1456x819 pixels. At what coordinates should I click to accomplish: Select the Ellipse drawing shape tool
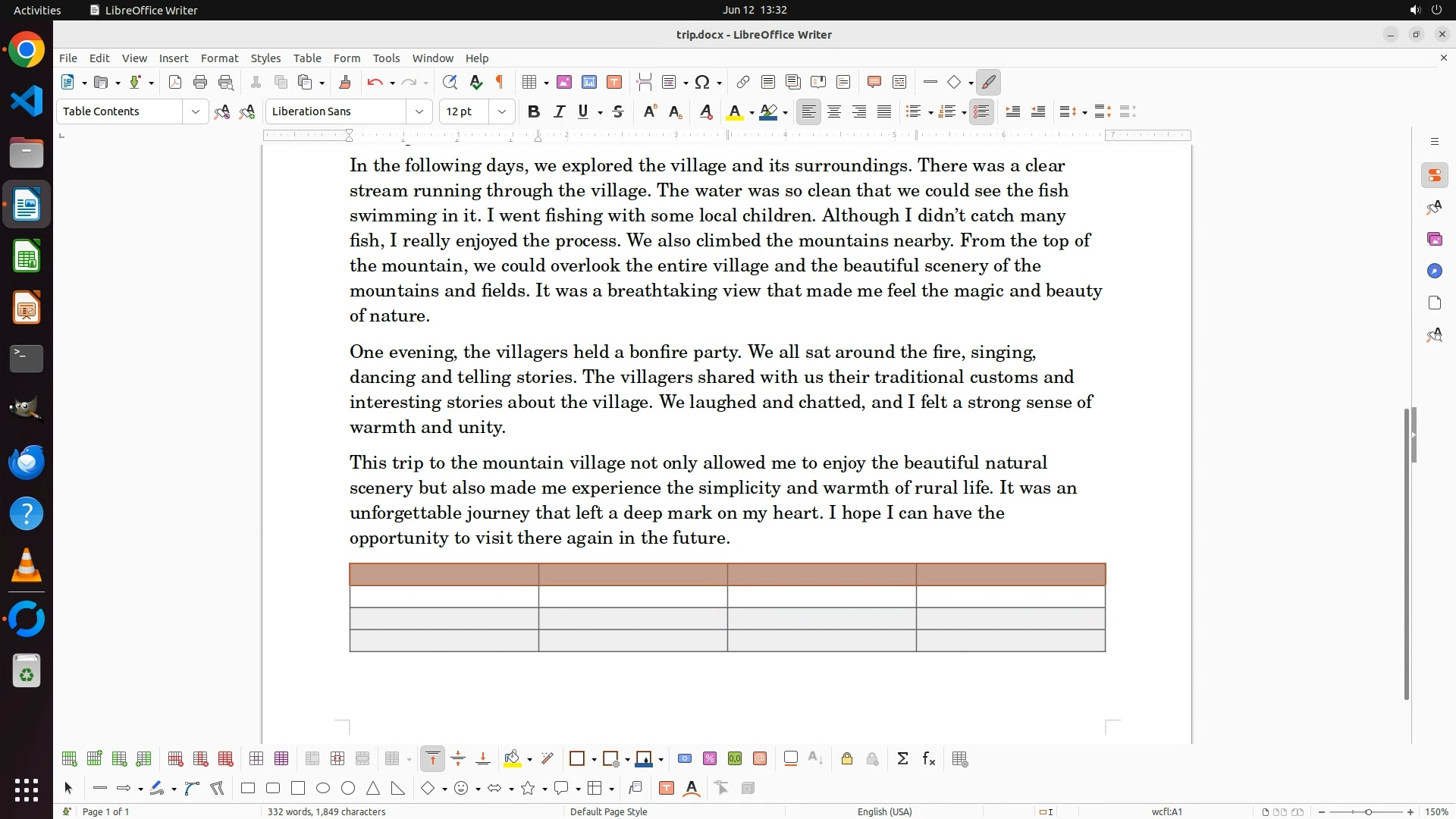pyautogui.click(x=323, y=789)
